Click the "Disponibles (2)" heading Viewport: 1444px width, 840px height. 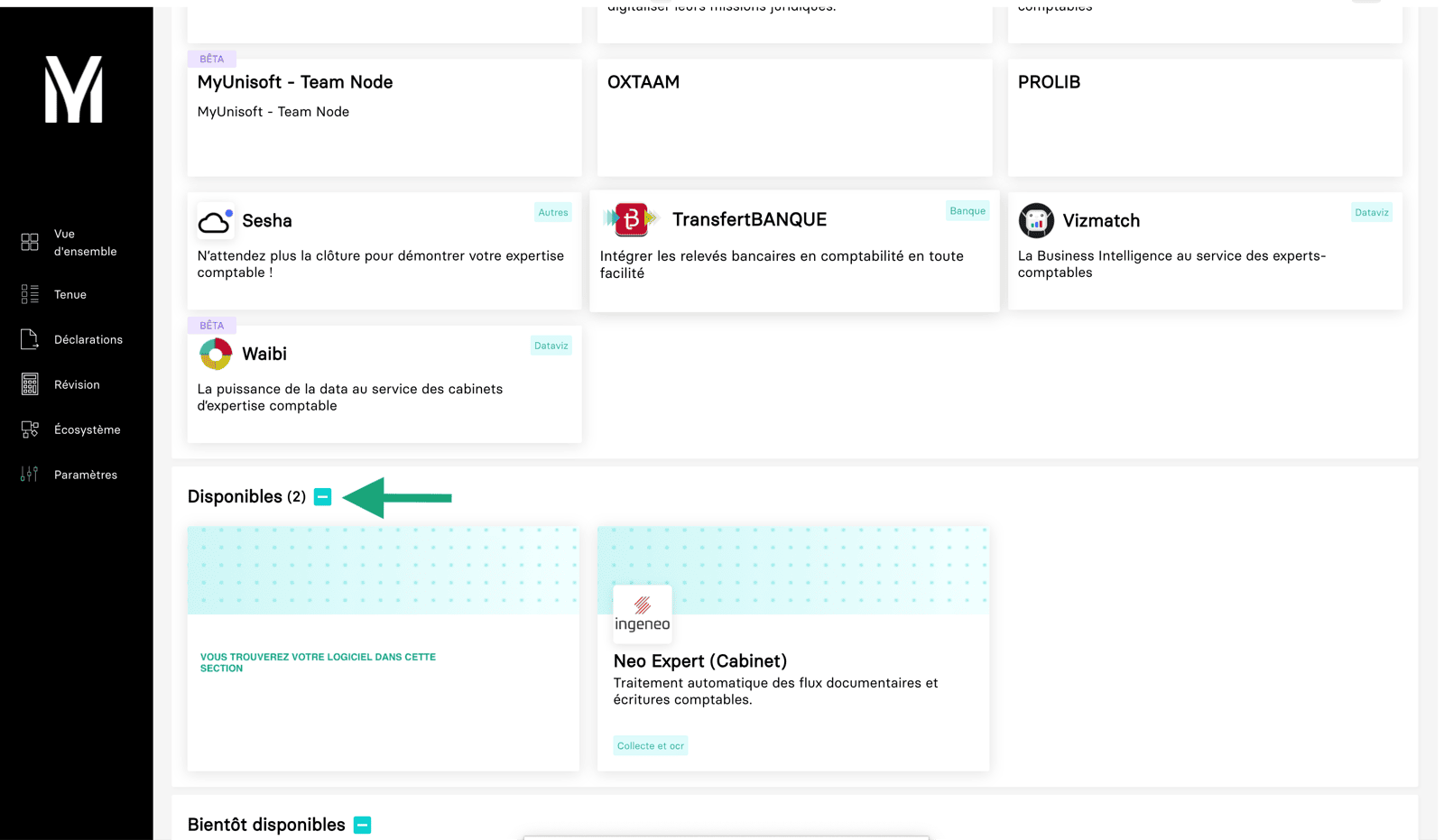[246, 496]
